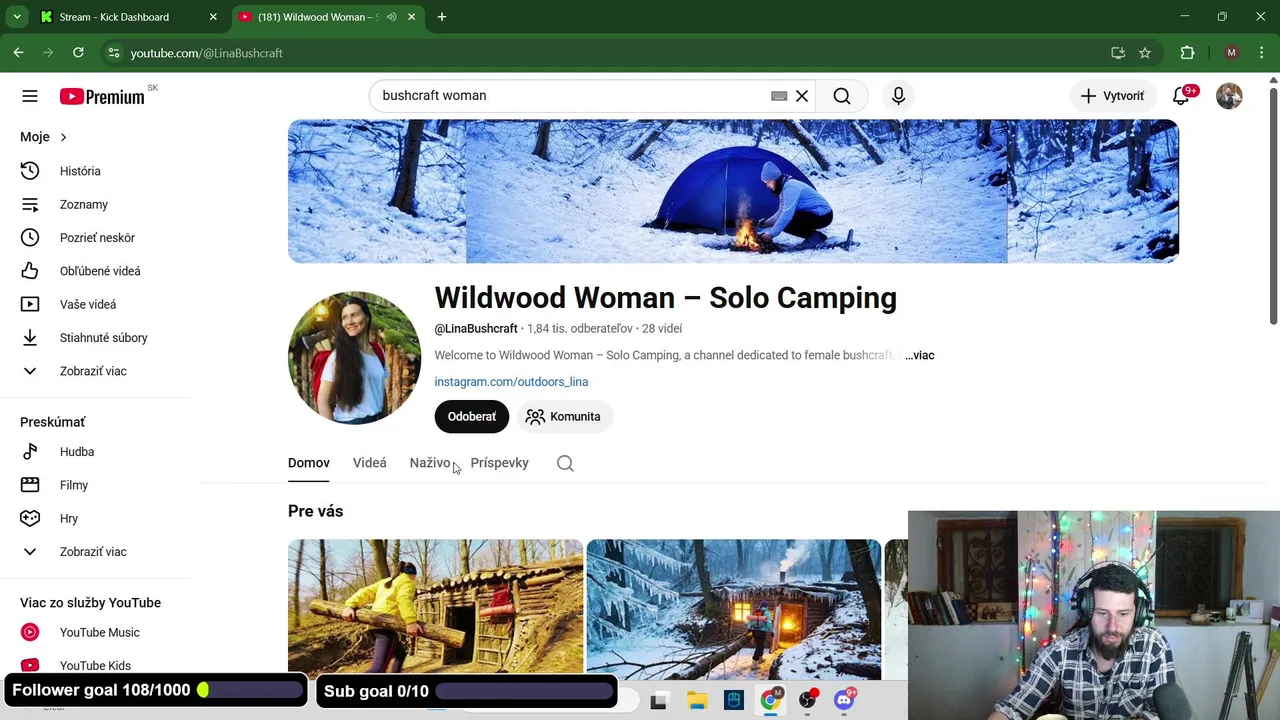Open Chrome three-dot menu
The image size is (1280, 720).
click(x=1262, y=53)
